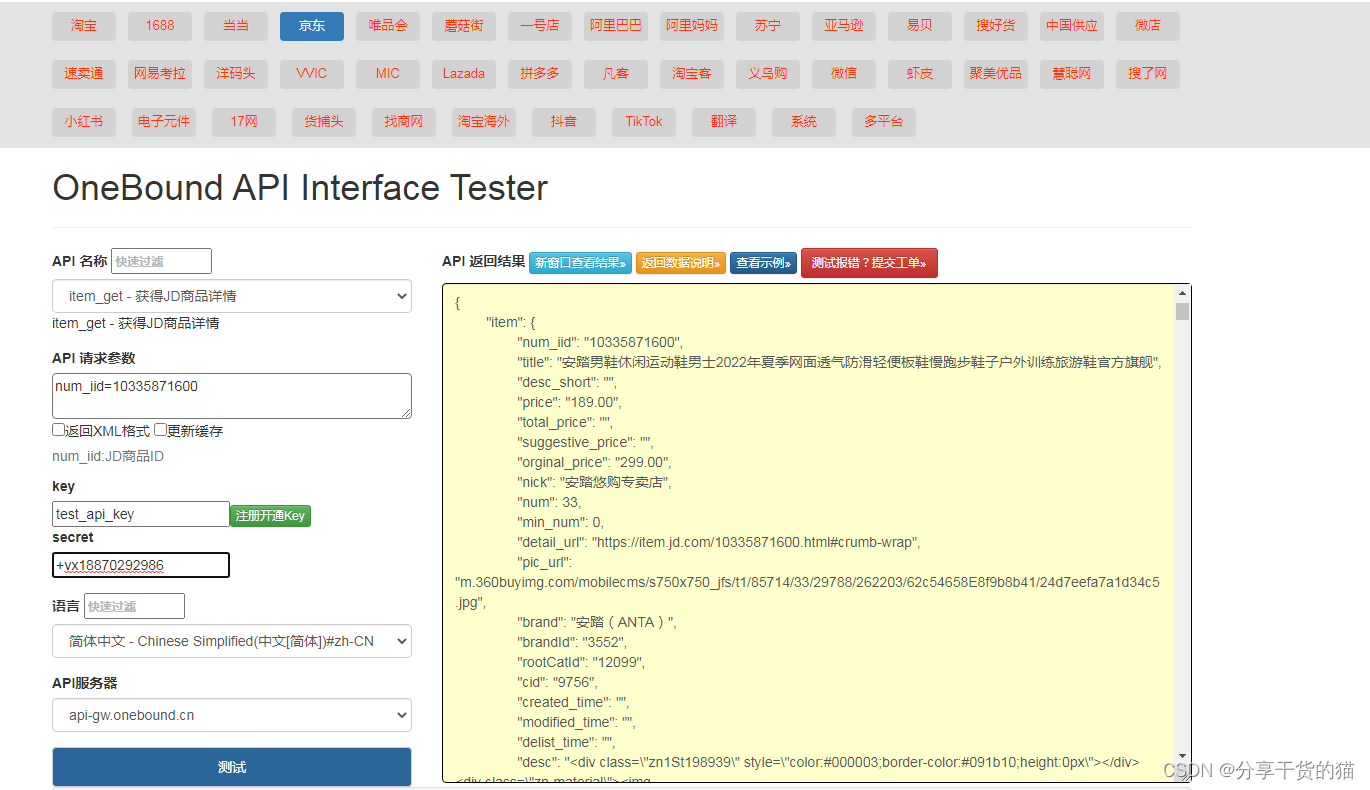
Task: Tick the 更新缓存 checkbox
Action: tap(160, 430)
